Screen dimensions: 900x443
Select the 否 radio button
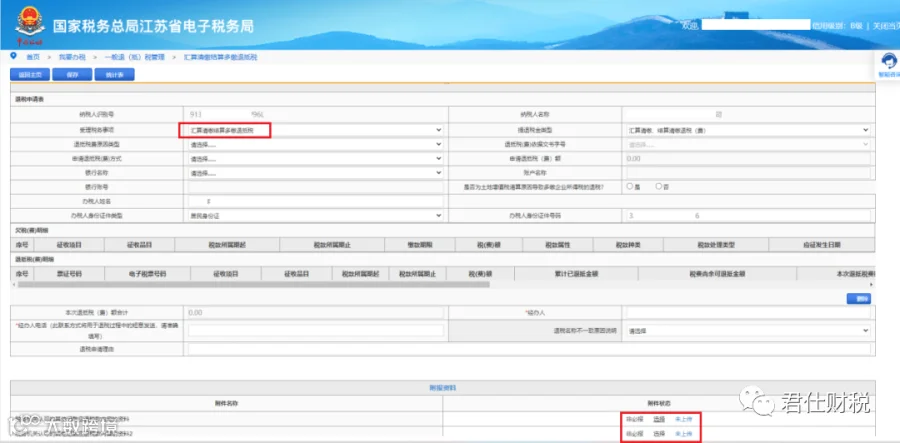[659, 186]
